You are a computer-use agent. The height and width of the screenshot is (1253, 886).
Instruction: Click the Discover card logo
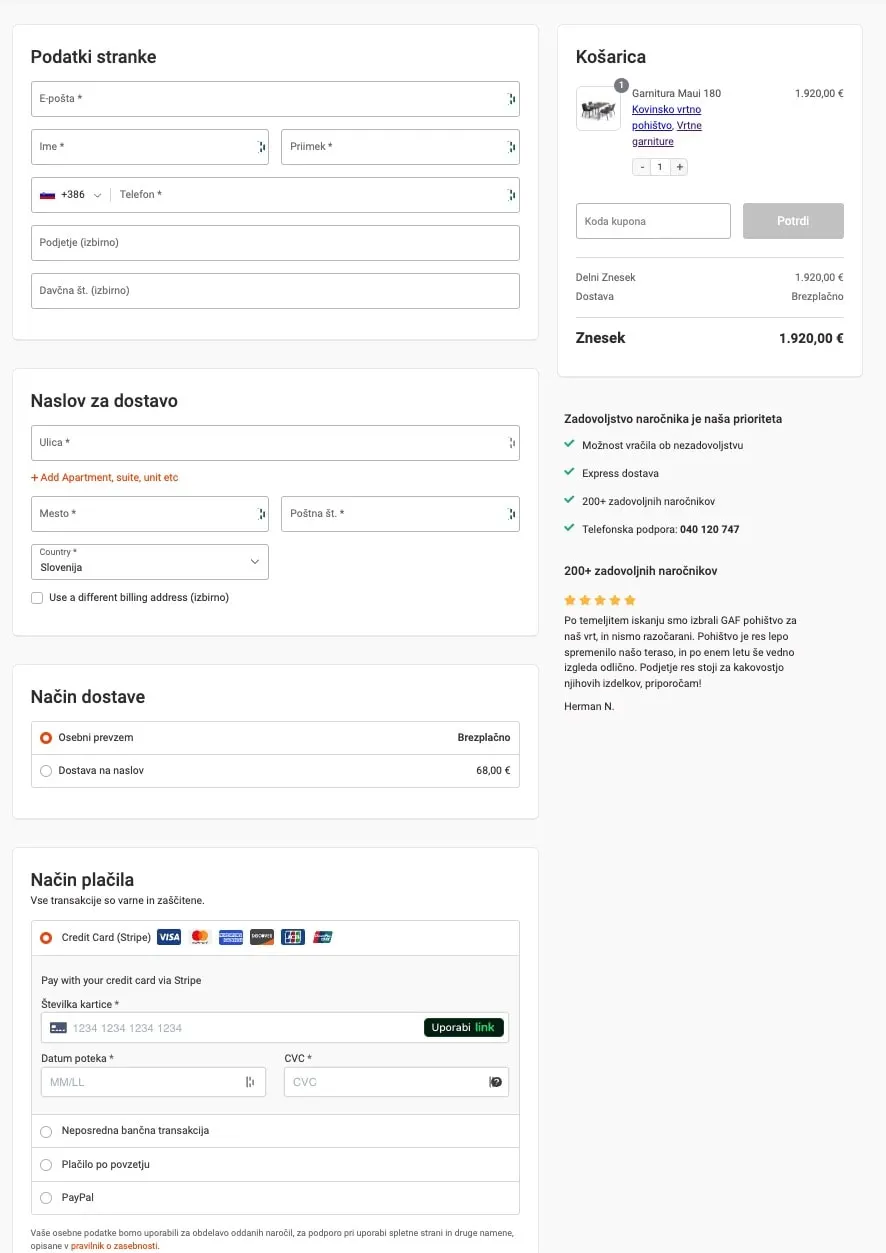[262, 937]
